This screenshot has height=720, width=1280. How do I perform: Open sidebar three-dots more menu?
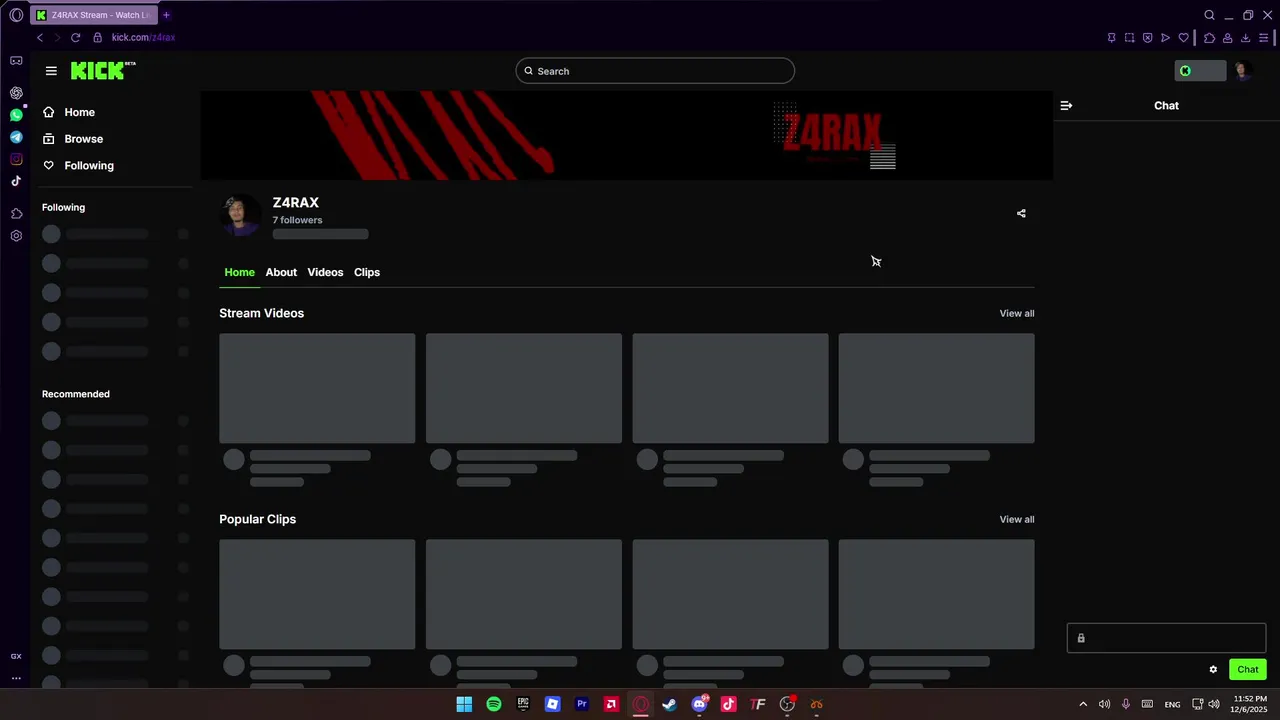16,678
